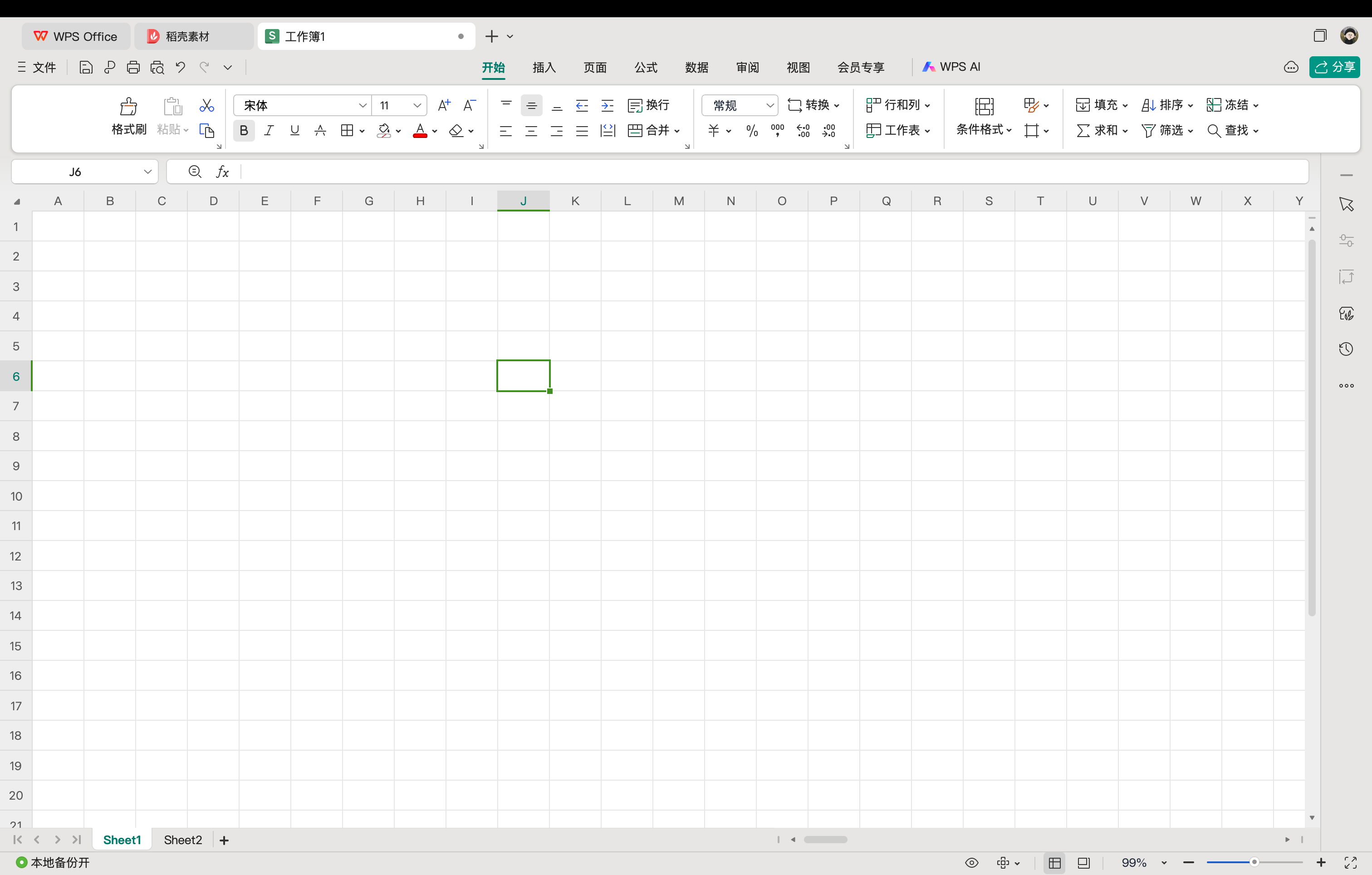Image resolution: width=1372 pixels, height=875 pixels.
Task: Toggle the eye protection mode icon
Action: click(x=971, y=862)
